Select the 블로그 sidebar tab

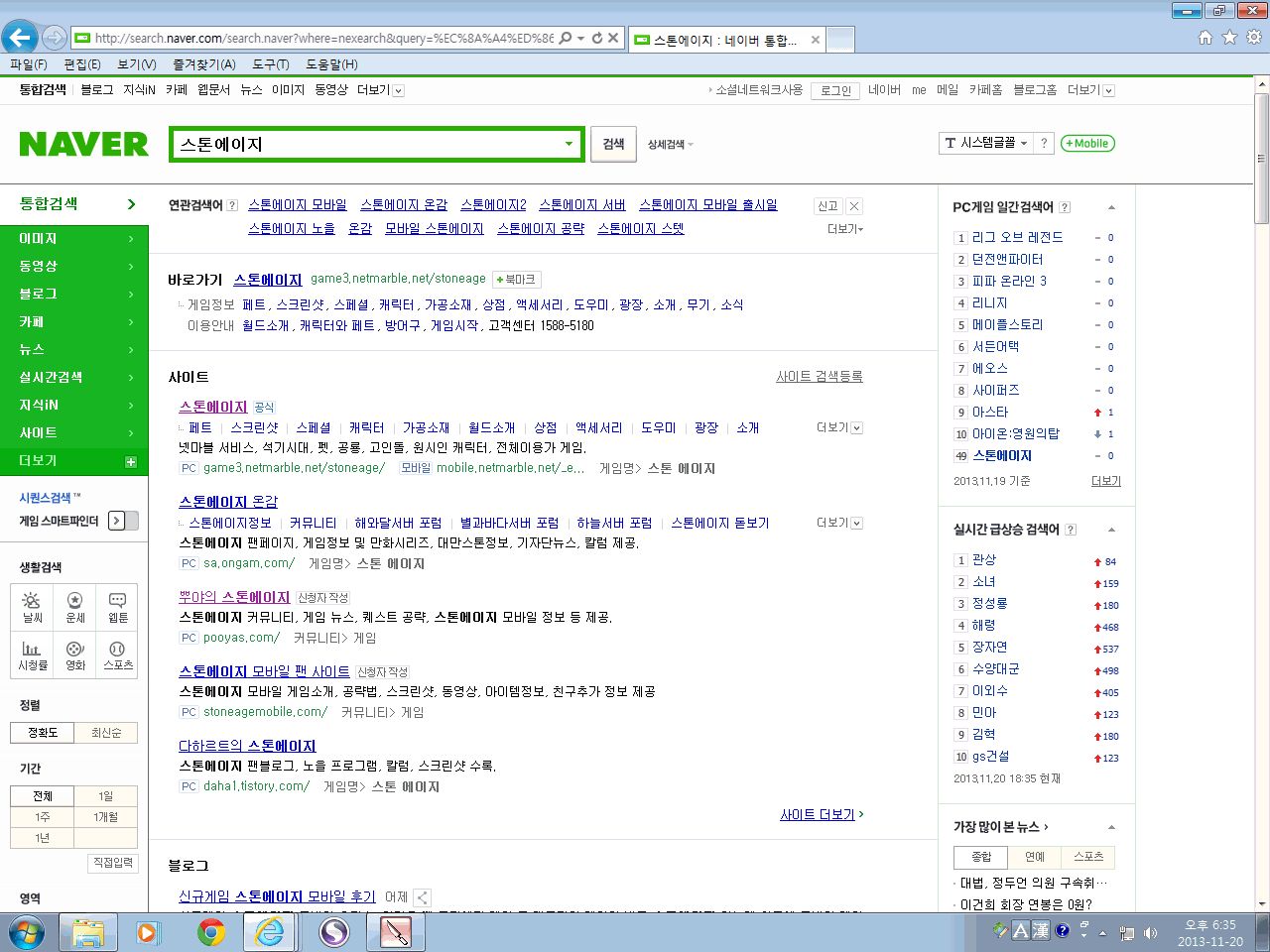tap(73, 295)
